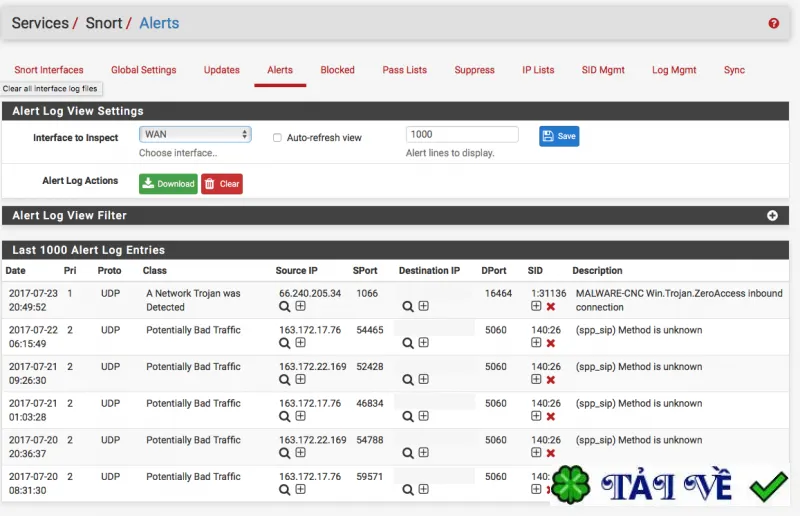Select the MALWARE-CNC Win.Trojan.ZeroAccess description text
Screen dimensions: 800x516
[x=679, y=301]
